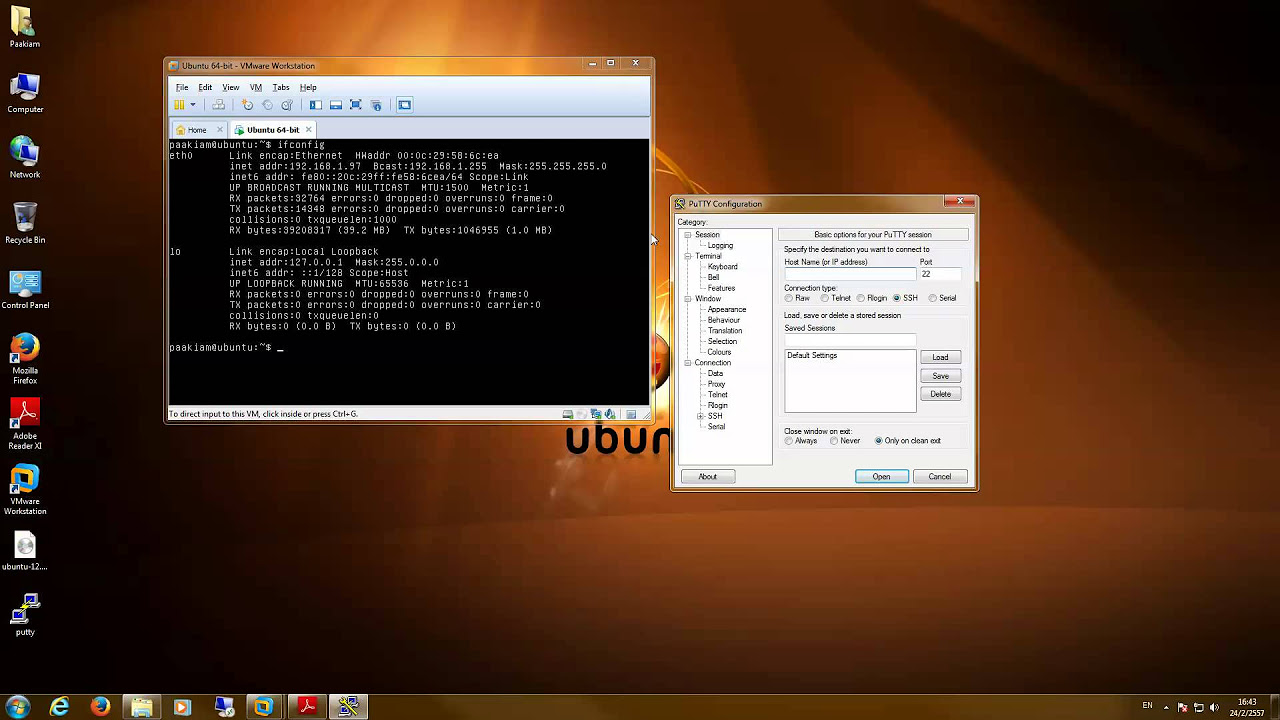Click the Send Ctrl+Alt+Del toolbar icon

point(218,104)
